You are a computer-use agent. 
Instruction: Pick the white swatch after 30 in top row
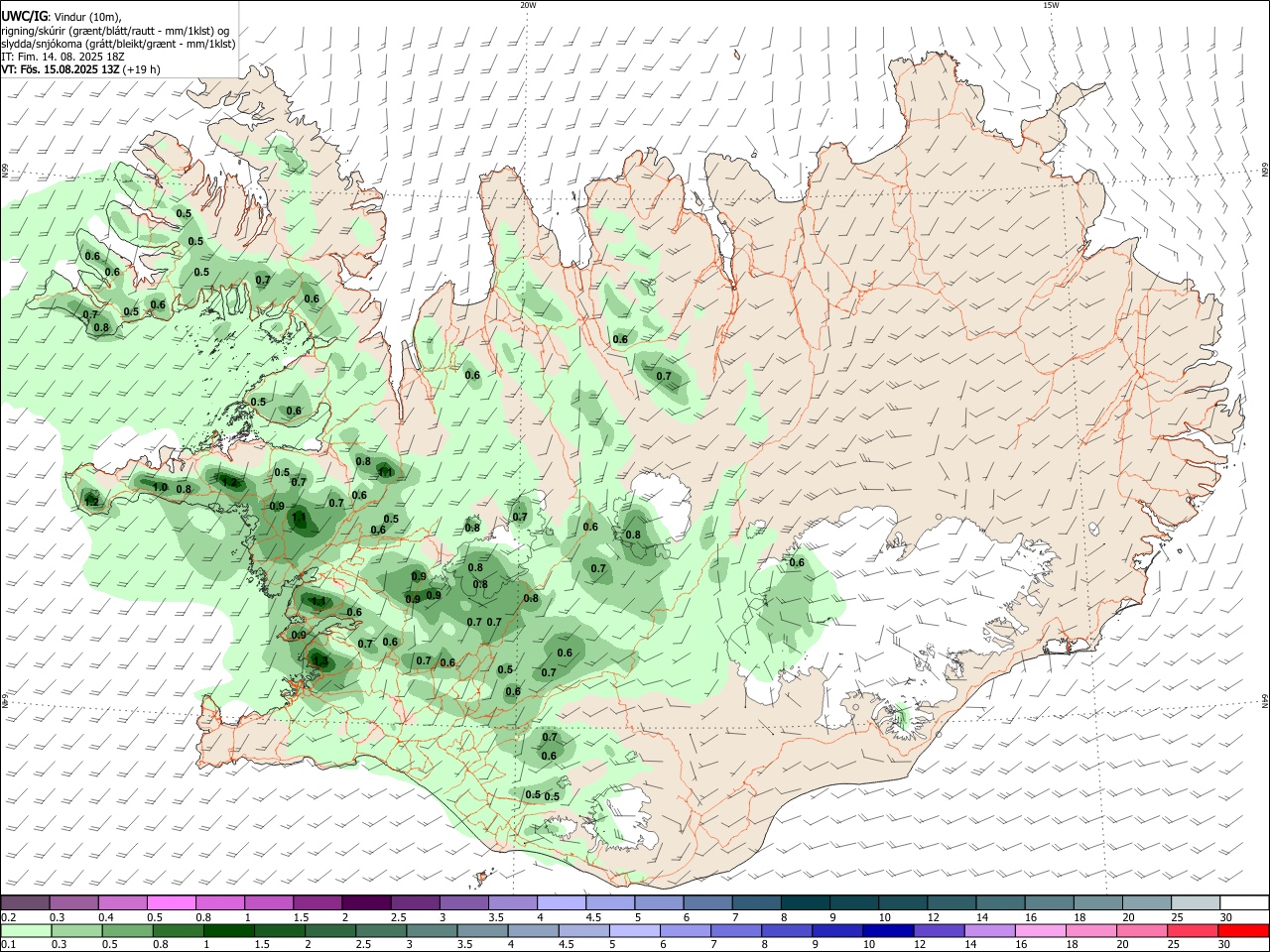pyautogui.click(x=1243, y=902)
